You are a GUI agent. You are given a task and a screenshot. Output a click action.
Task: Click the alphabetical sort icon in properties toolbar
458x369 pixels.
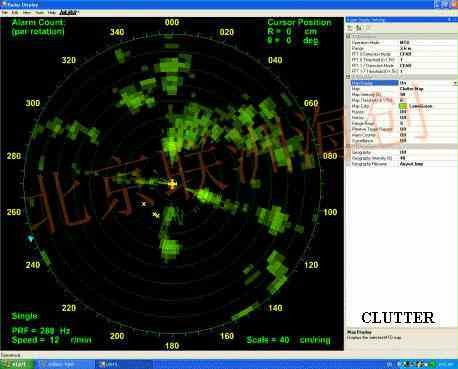point(359,28)
